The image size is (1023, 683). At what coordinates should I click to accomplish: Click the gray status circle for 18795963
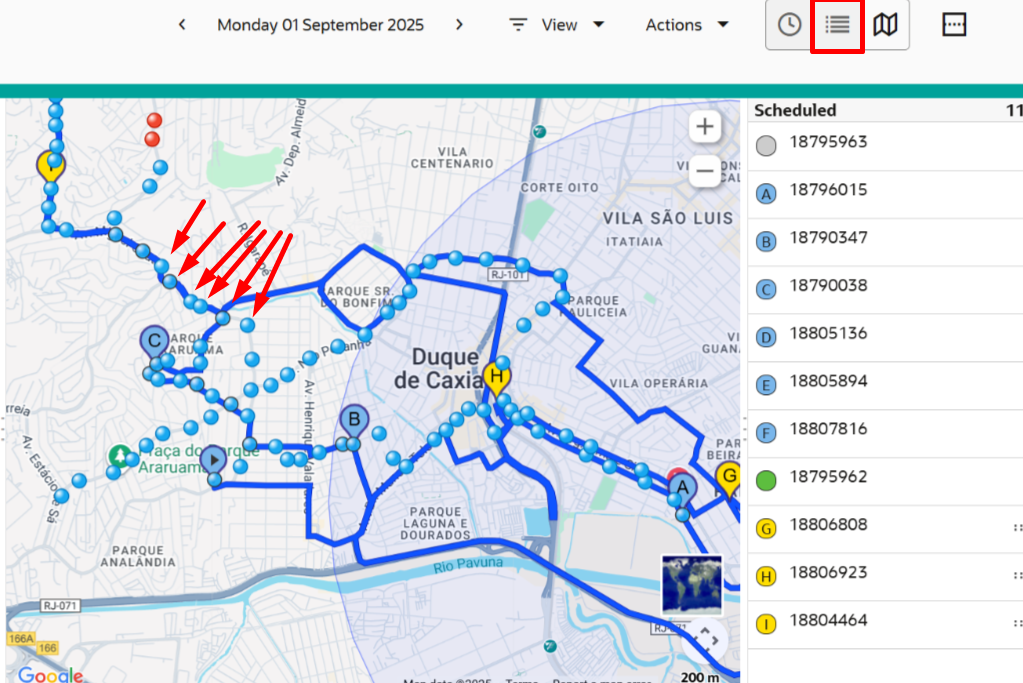(766, 145)
